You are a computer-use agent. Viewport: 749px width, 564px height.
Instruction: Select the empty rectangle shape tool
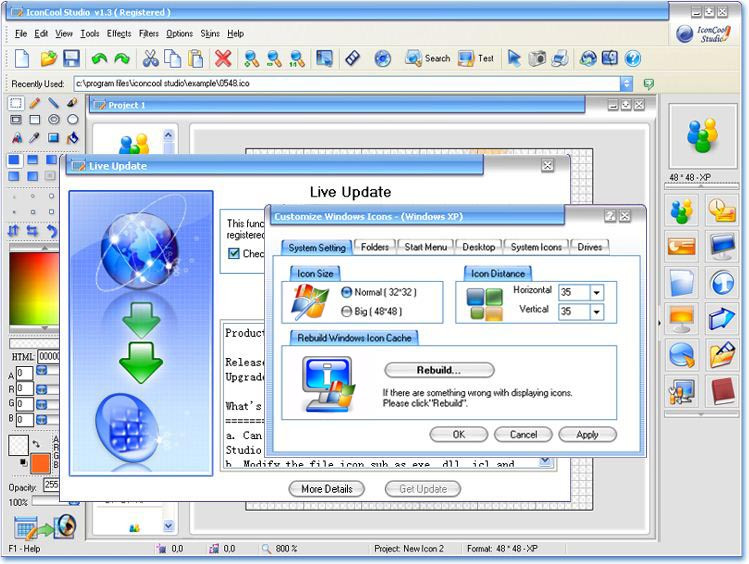click(34, 119)
